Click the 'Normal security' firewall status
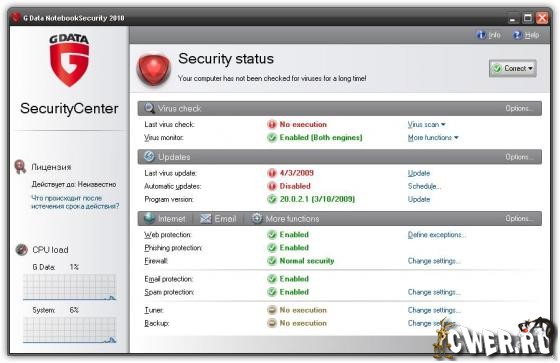Screen dimensions: 560x363 [x=307, y=261]
